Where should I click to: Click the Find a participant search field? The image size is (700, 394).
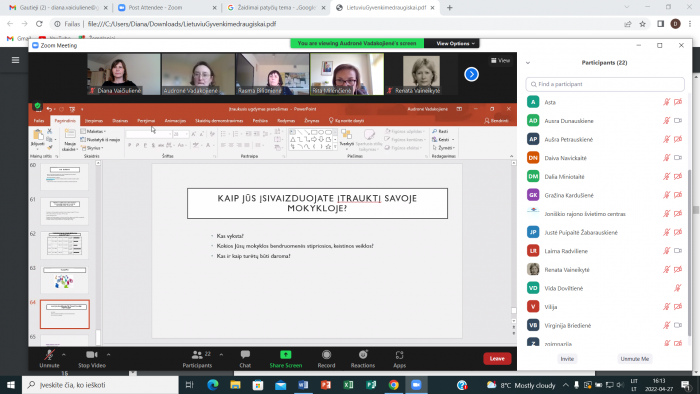click(605, 84)
